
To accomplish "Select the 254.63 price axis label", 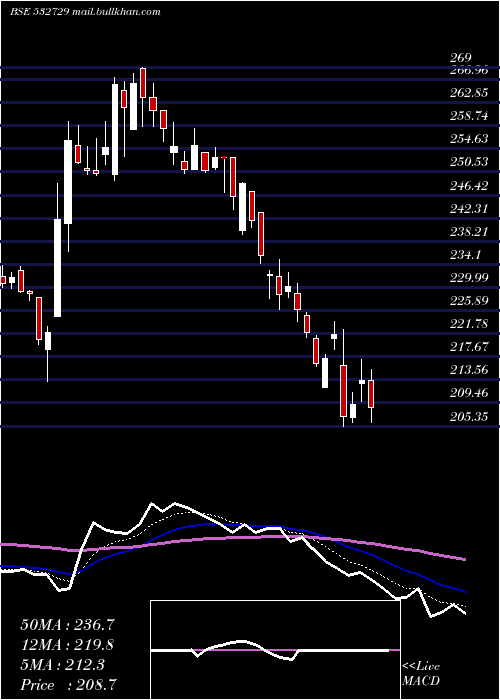I will click(x=469, y=139).
